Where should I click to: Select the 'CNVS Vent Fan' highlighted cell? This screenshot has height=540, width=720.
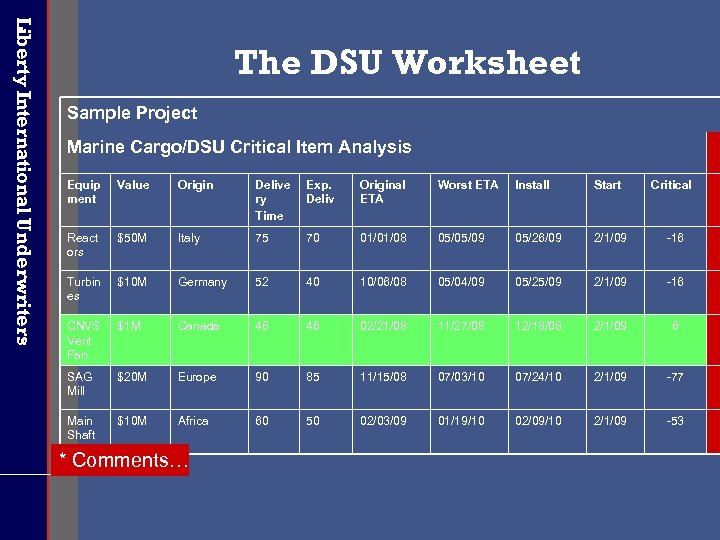point(85,340)
